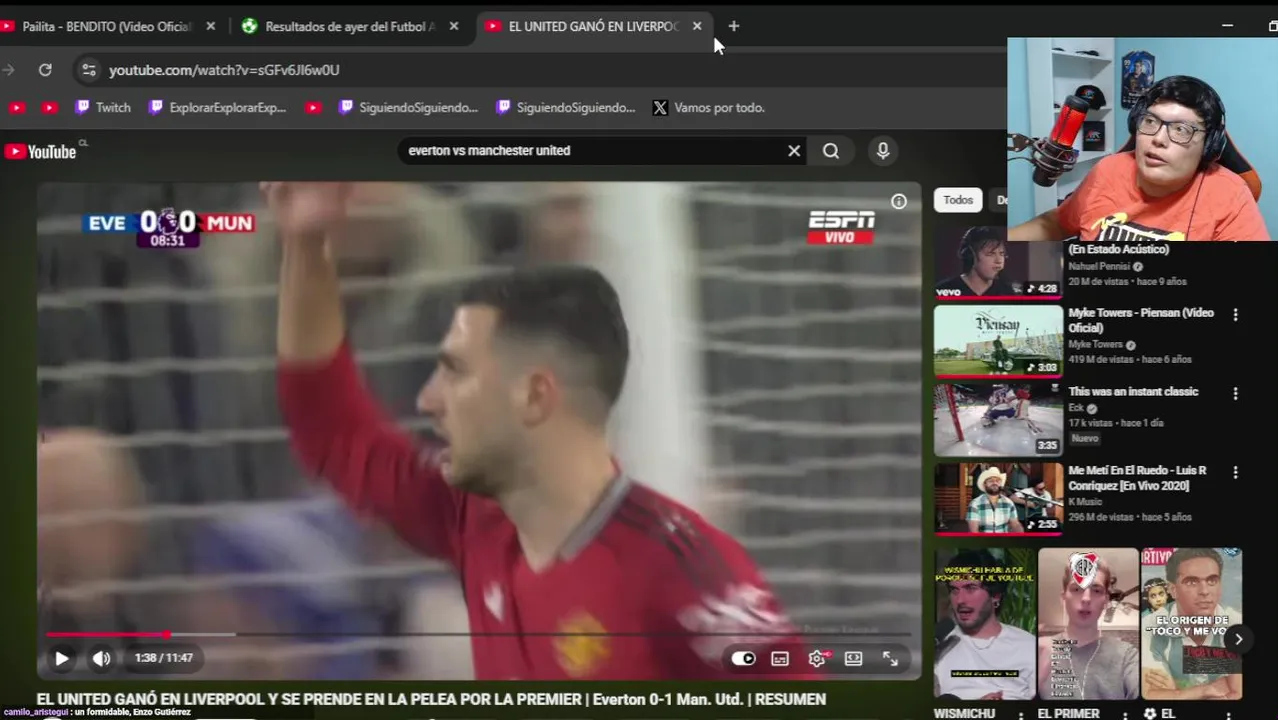The width and height of the screenshot is (1278, 720).
Task: Show next Shorts with the arrow
Action: pyautogui.click(x=1238, y=639)
